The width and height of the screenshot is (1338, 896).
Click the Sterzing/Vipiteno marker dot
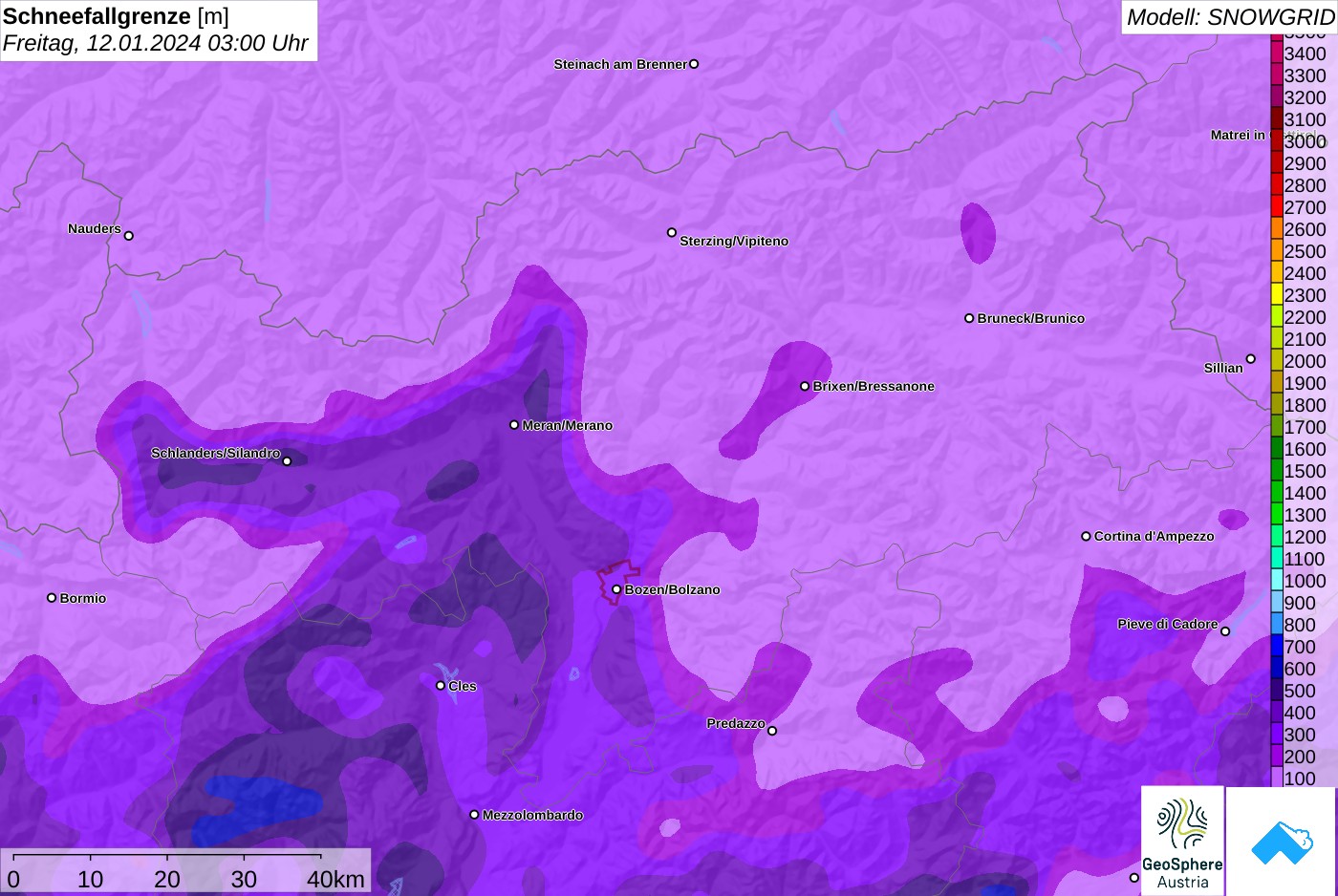(672, 232)
